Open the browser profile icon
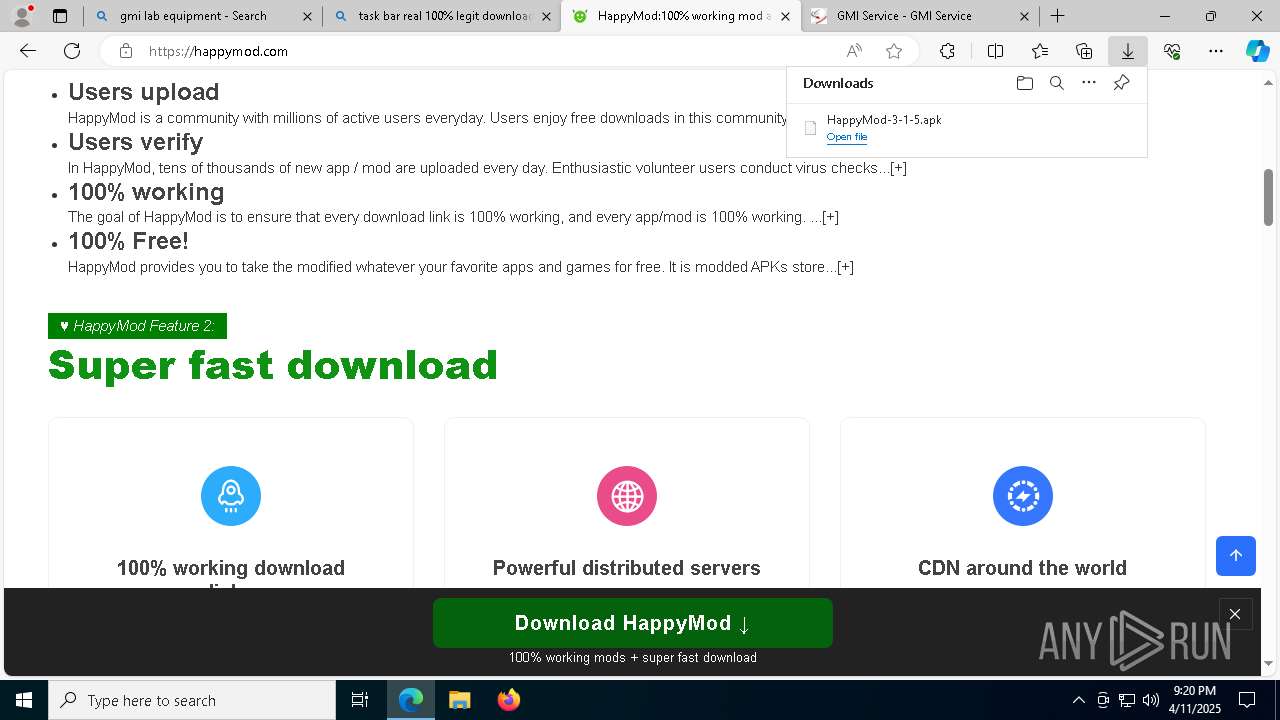Screen dimensions: 1280x720 22,16
